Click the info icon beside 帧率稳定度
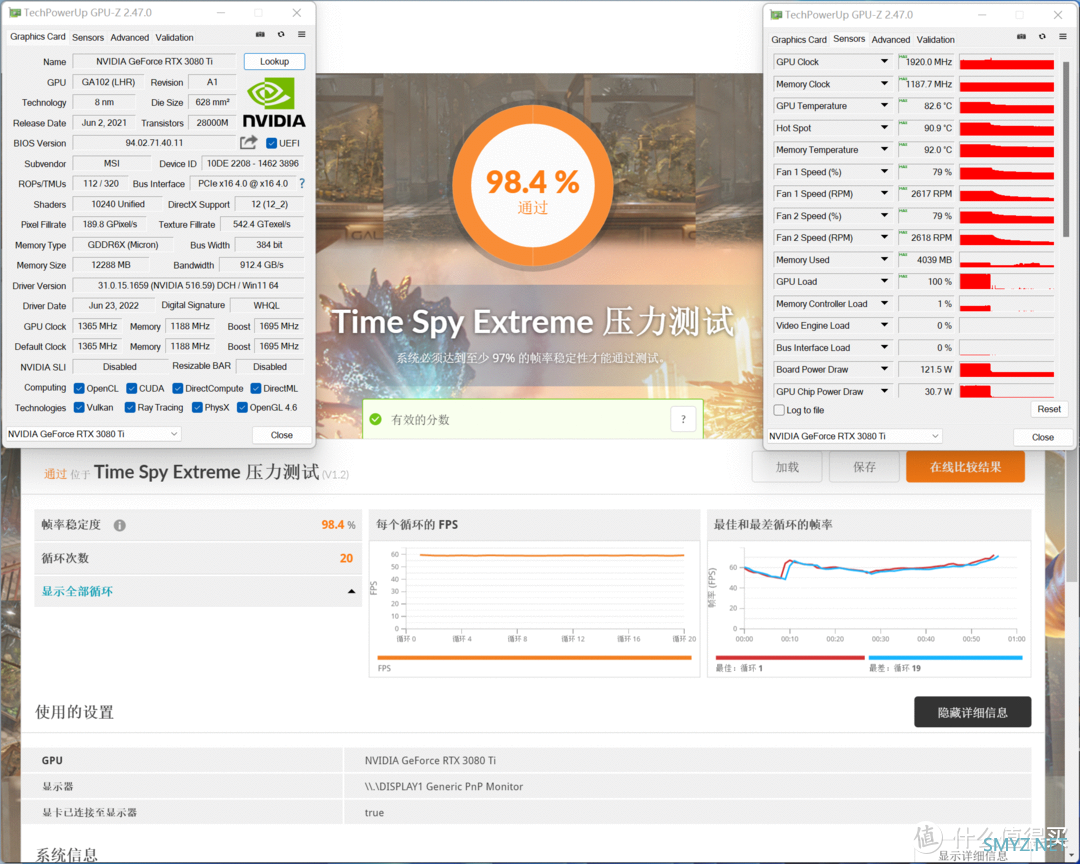The image size is (1080, 864). [x=120, y=525]
